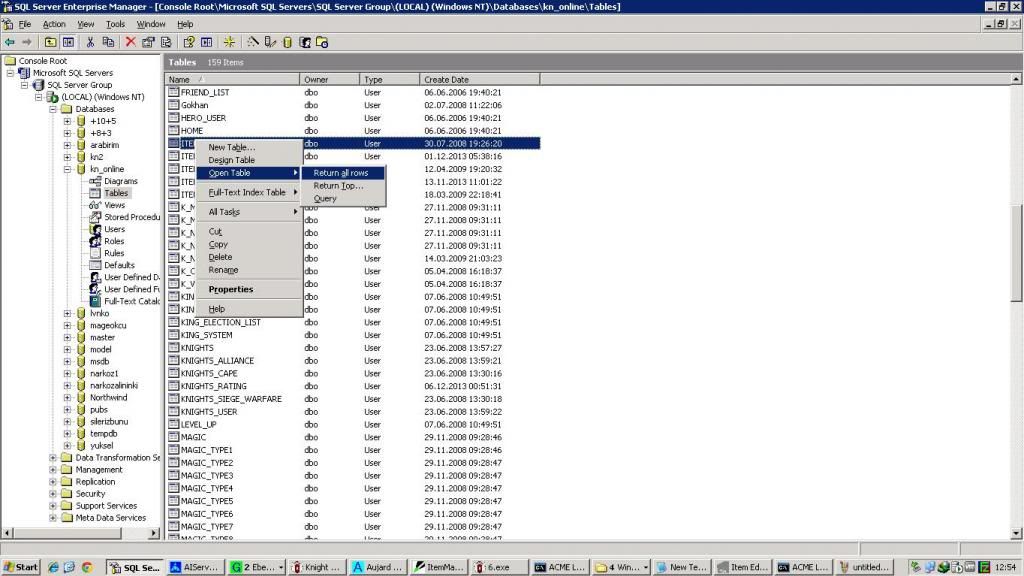Collapse the kn_online database node
Viewport: 1024px width, 576px height.
tap(68, 169)
